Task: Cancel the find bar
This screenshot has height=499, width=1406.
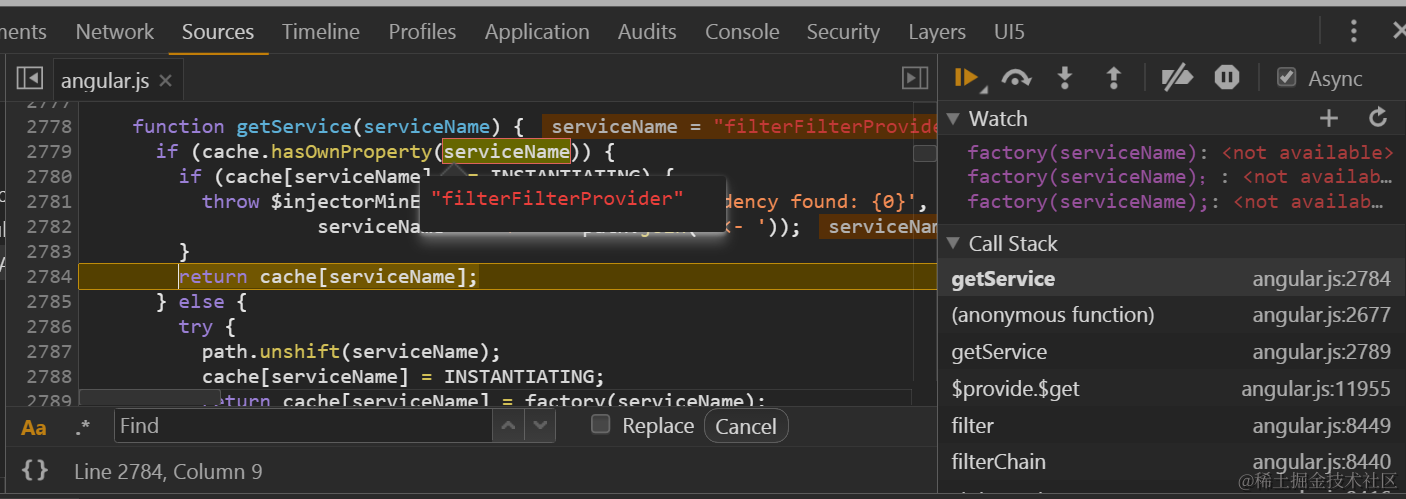Action: click(746, 426)
